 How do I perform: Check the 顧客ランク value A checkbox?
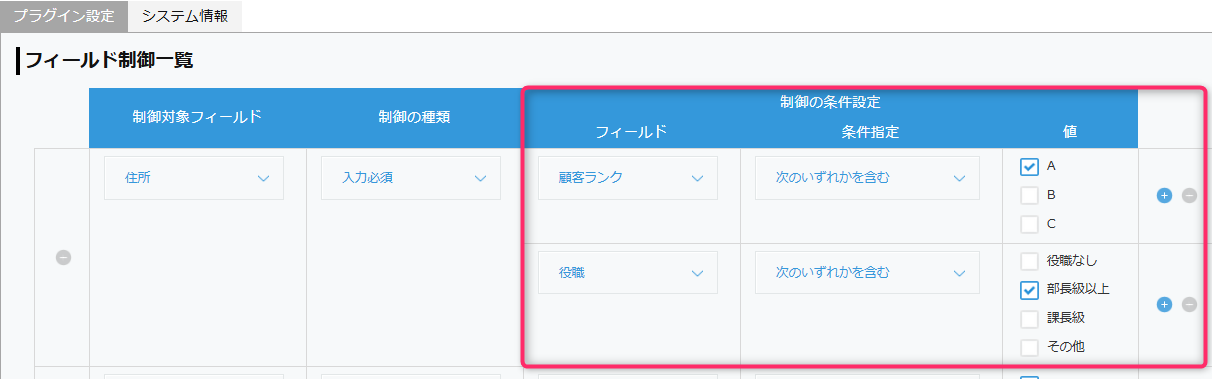click(x=1029, y=167)
